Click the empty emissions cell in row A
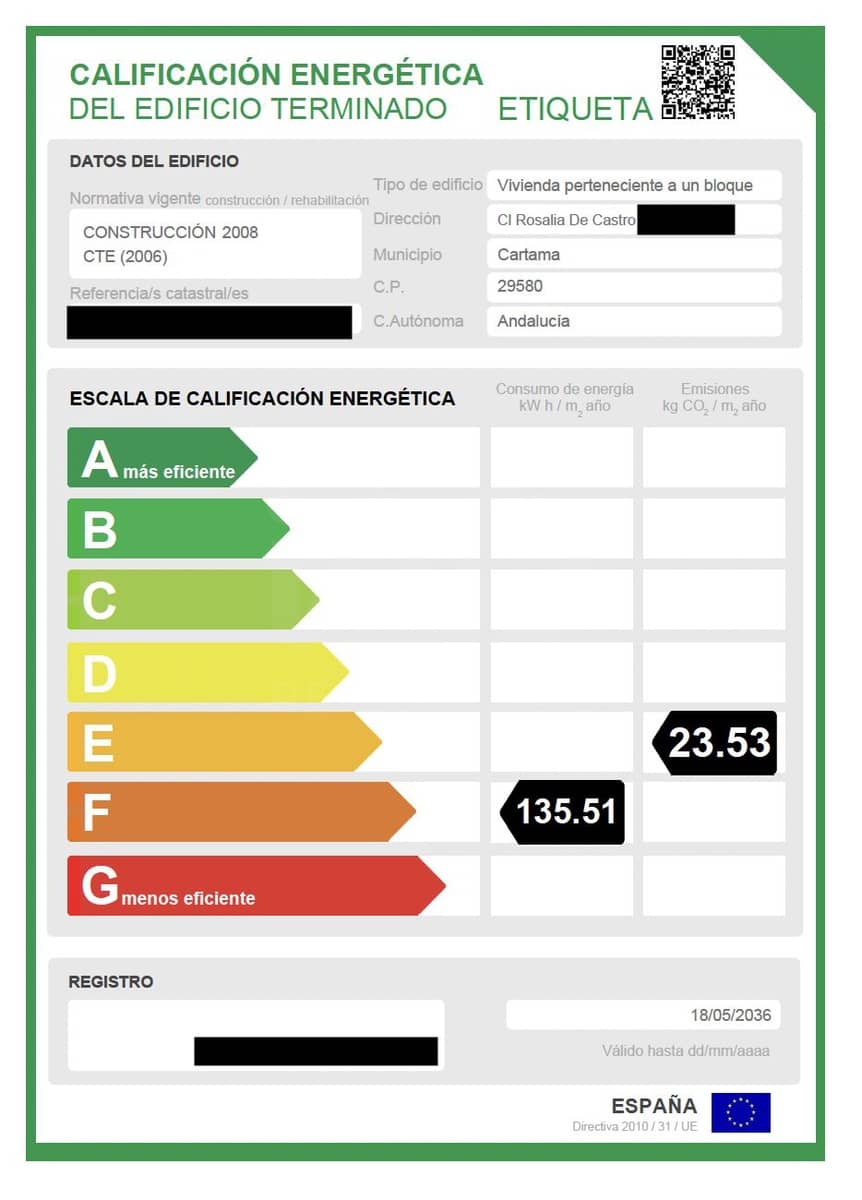 tap(714, 458)
